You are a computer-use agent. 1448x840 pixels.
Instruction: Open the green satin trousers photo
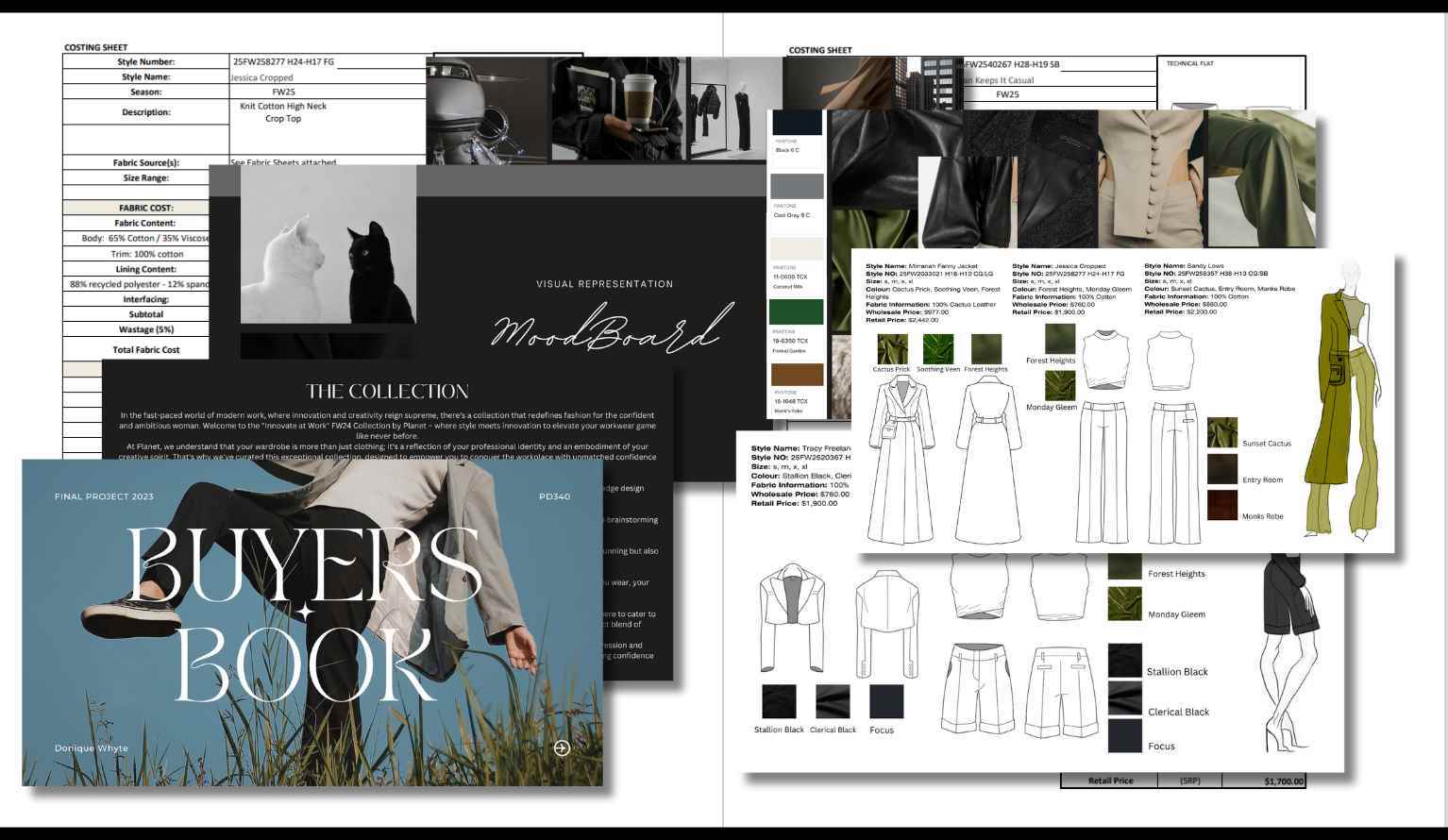point(1261,179)
